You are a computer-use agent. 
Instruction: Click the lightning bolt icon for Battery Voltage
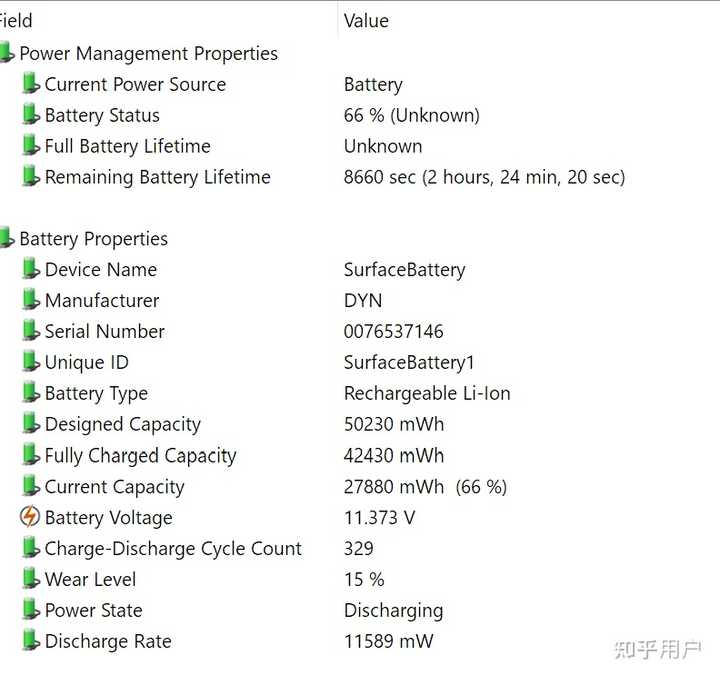tap(30, 517)
